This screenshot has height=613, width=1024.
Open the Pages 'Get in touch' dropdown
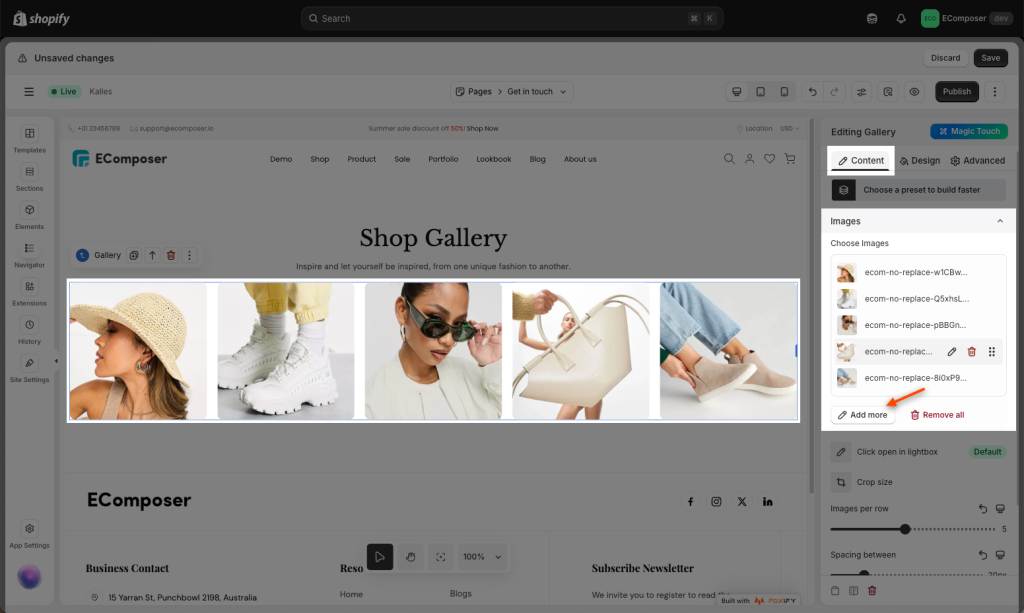(511, 92)
